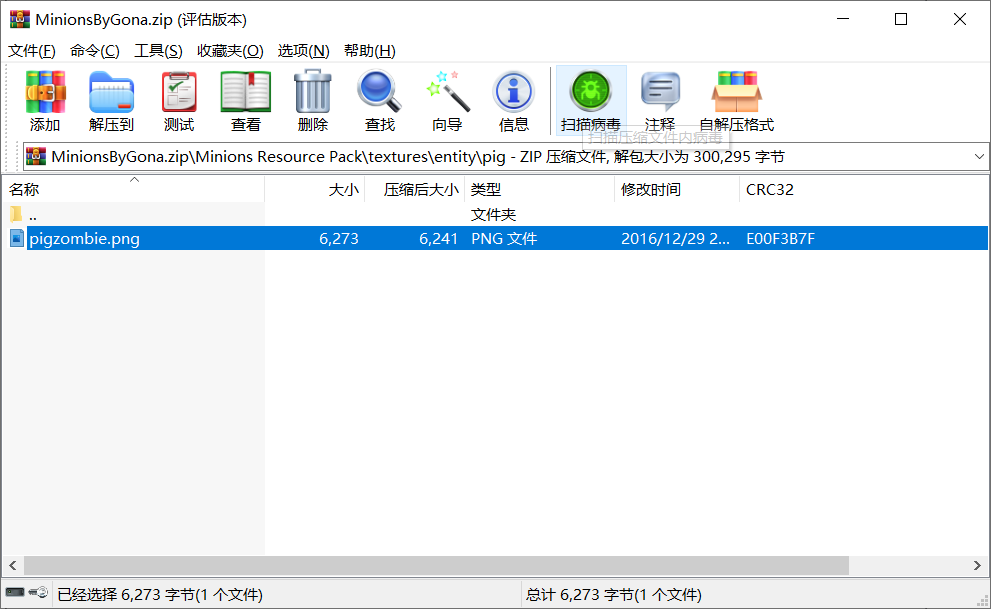Open the Favorites (收藏夹) menu

point(230,51)
